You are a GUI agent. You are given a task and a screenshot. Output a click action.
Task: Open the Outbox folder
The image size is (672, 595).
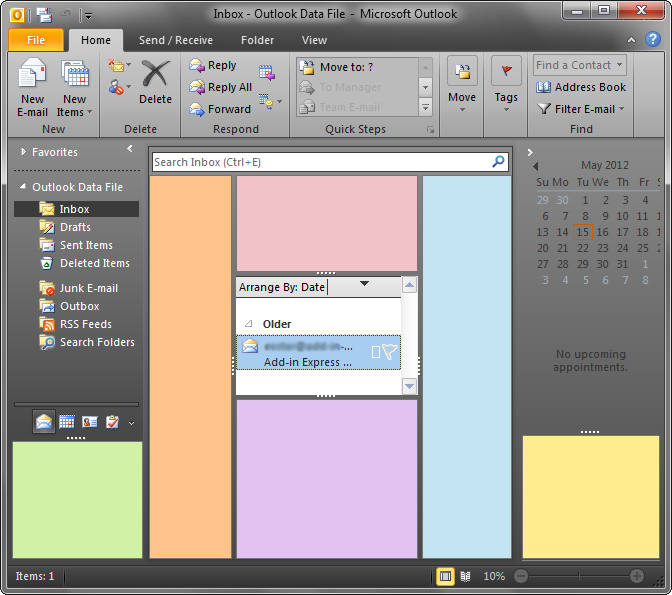pyautogui.click(x=69, y=306)
